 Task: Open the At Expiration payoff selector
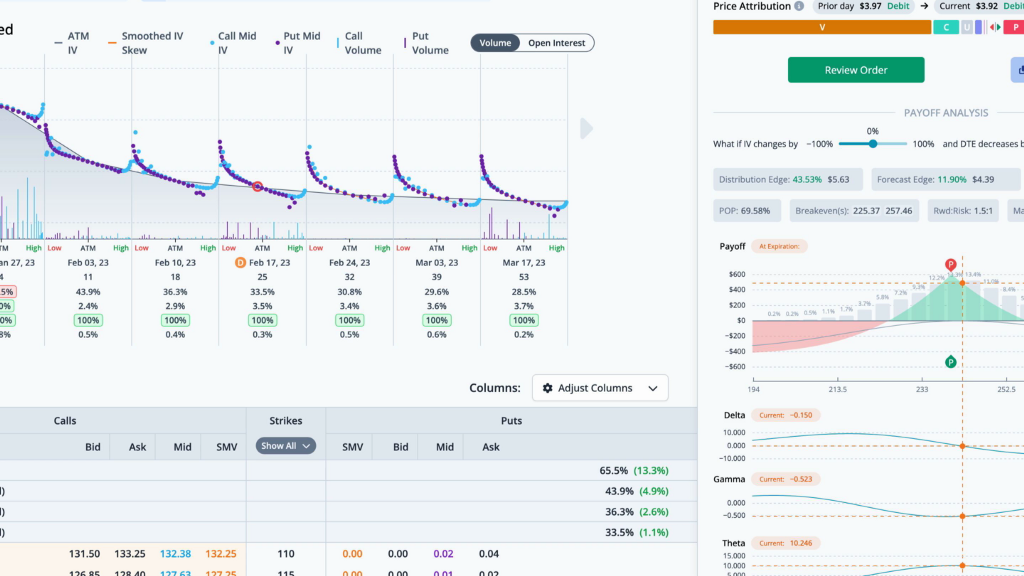(x=782, y=246)
